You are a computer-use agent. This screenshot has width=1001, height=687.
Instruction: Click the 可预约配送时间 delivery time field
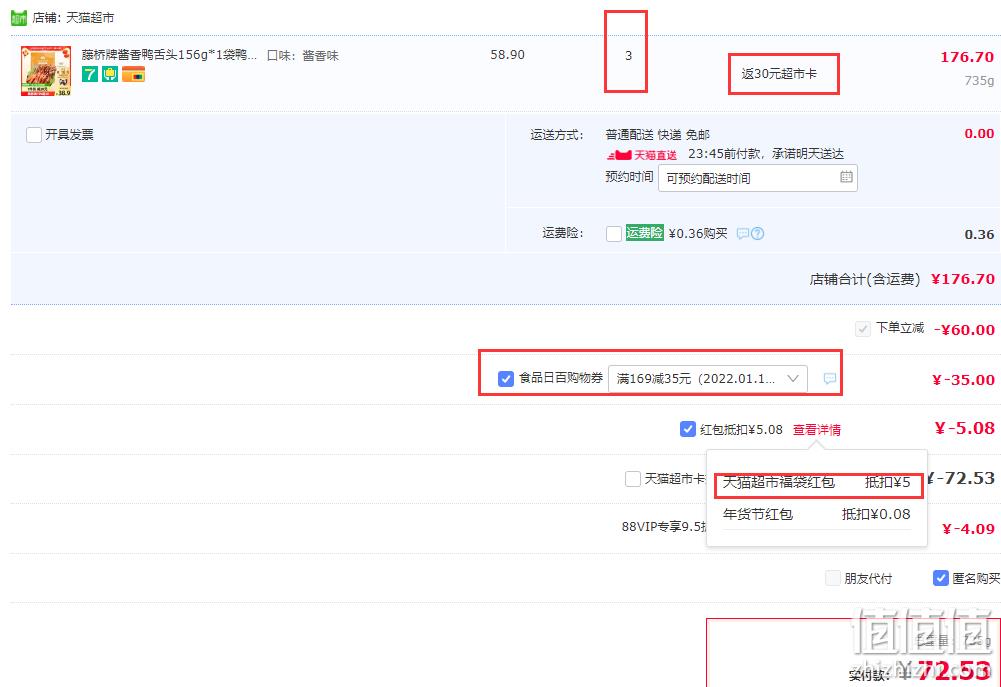[x=758, y=177]
